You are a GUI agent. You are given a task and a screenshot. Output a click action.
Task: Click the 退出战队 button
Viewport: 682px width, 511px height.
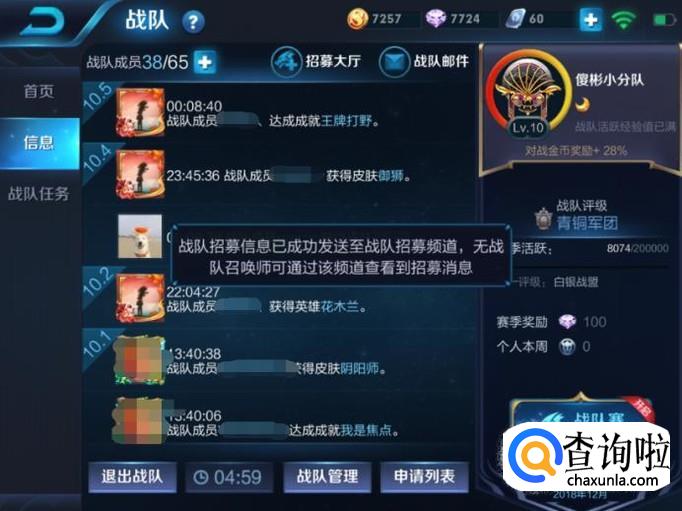click(x=132, y=477)
